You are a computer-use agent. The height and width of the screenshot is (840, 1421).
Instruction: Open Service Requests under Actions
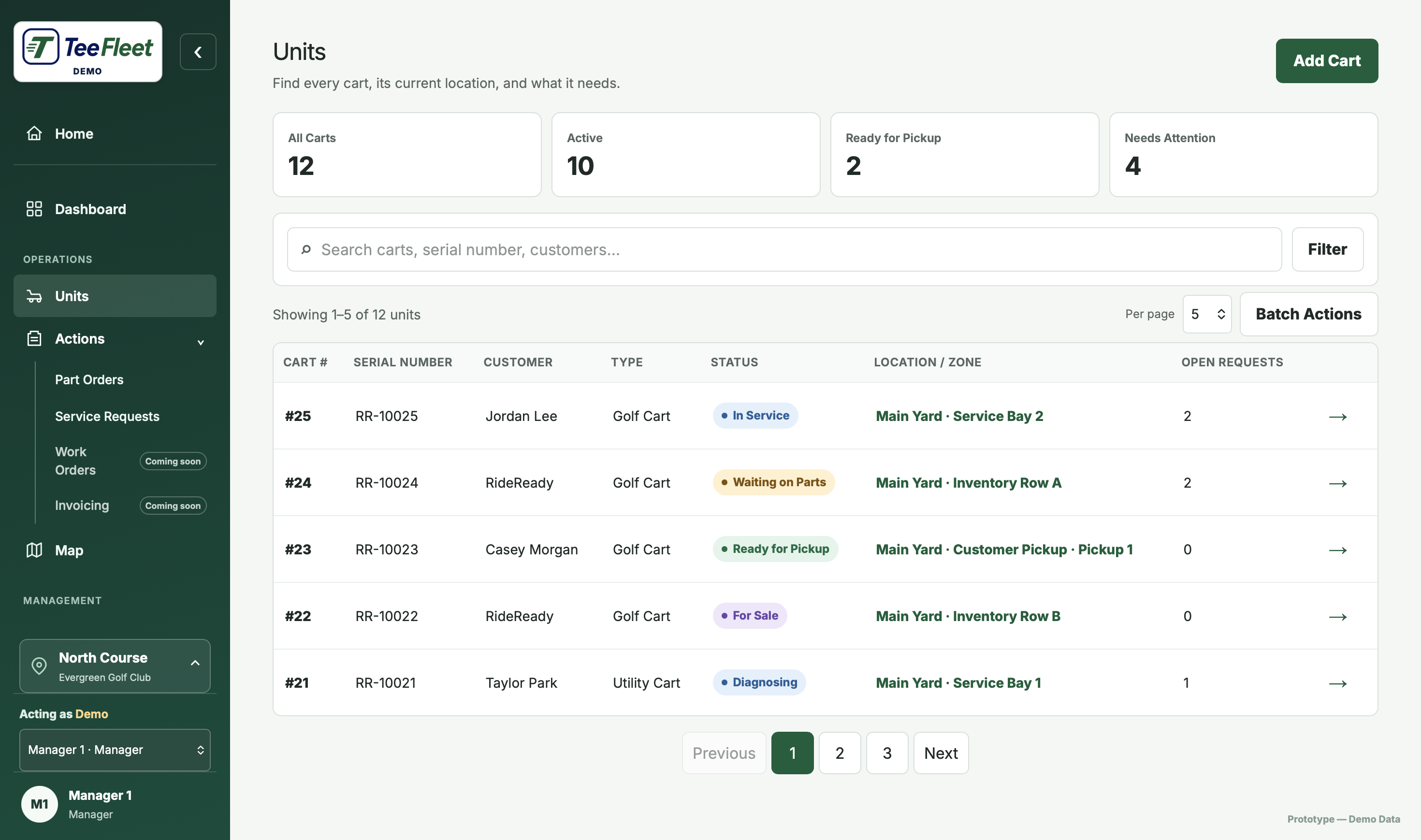[x=107, y=417]
